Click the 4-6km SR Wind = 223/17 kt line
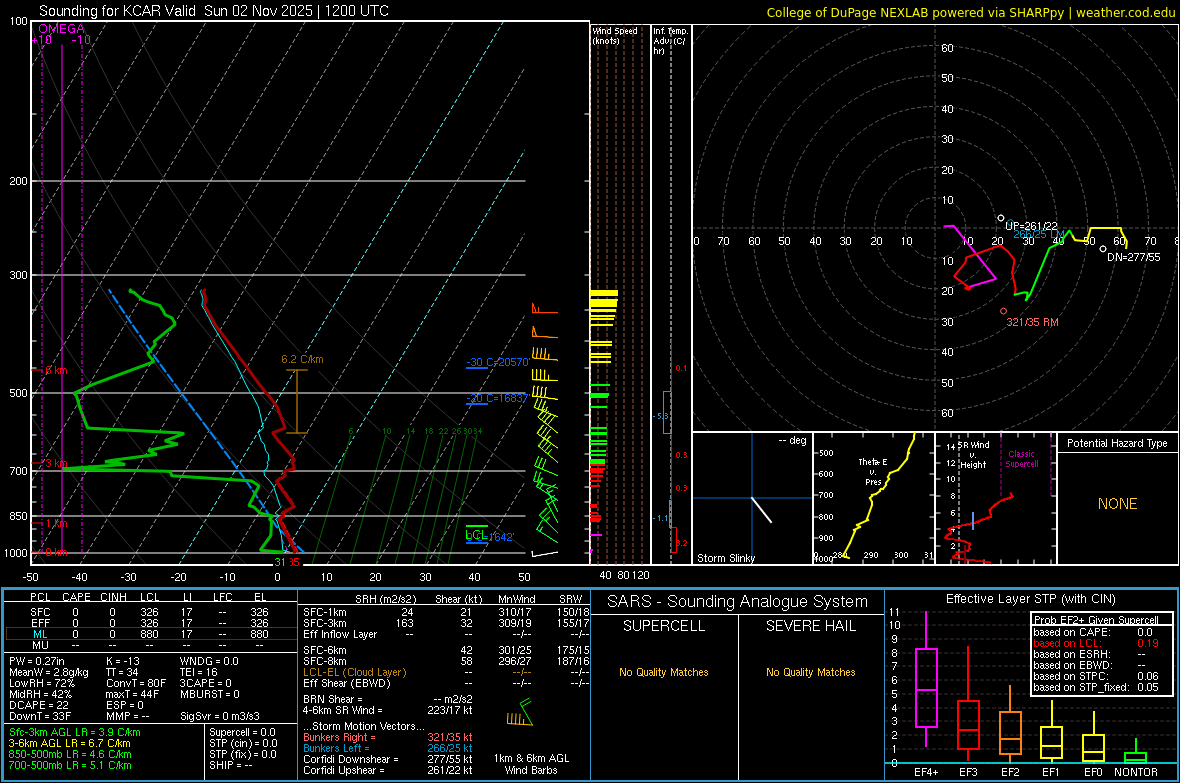Viewport: 1180px width, 783px height. (x=388, y=710)
